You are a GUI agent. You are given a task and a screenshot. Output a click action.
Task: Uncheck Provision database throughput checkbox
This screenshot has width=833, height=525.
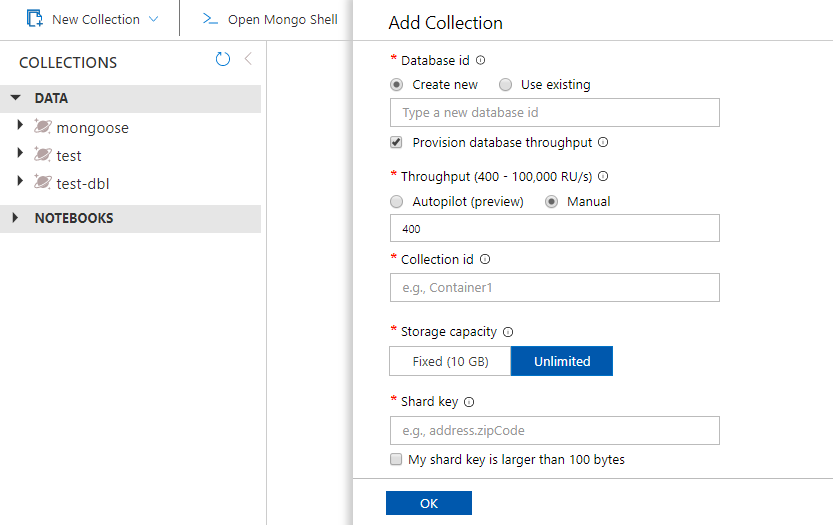pos(396,142)
